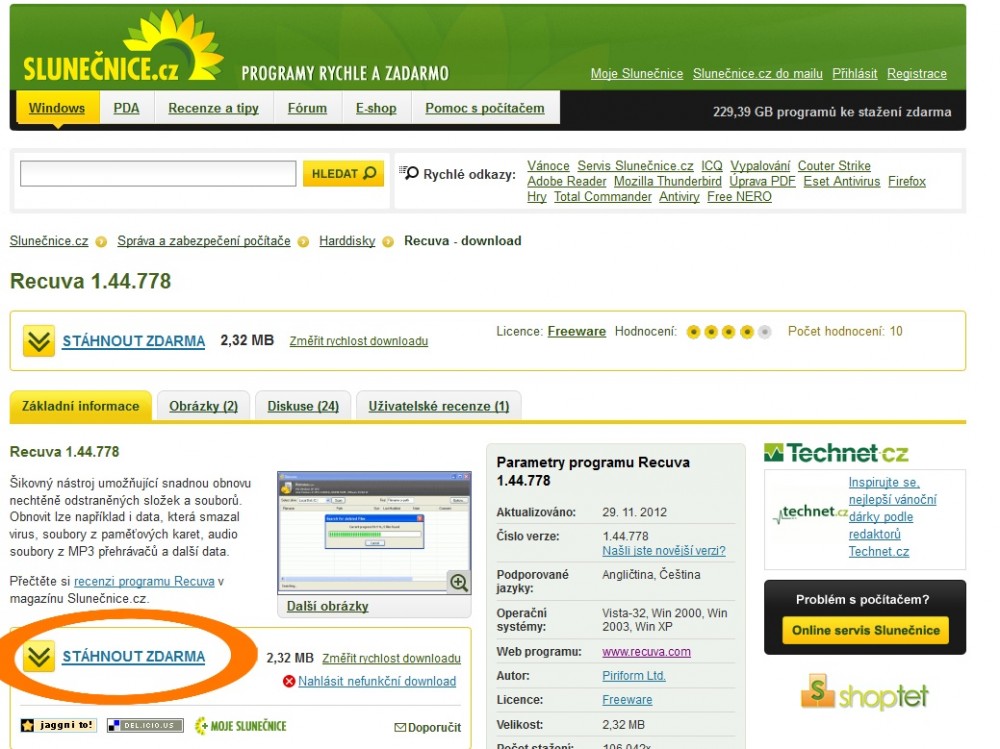This screenshot has width=1000, height=749.
Task: Click the yellow download arrow icon at top
Action: point(39,342)
